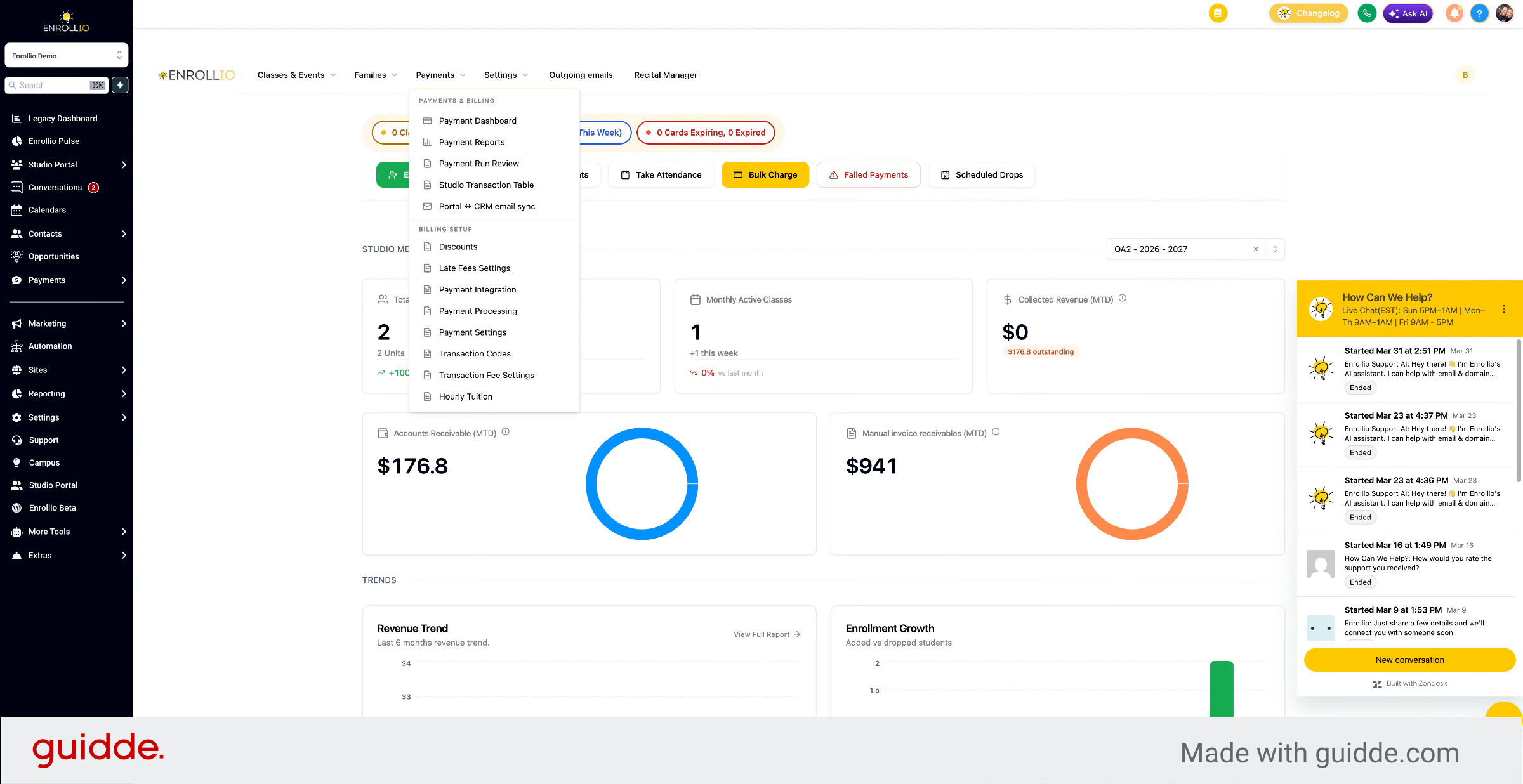Click the lightning quick-action icon beside search
The height and width of the screenshot is (784, 1523).
[120, 85]
